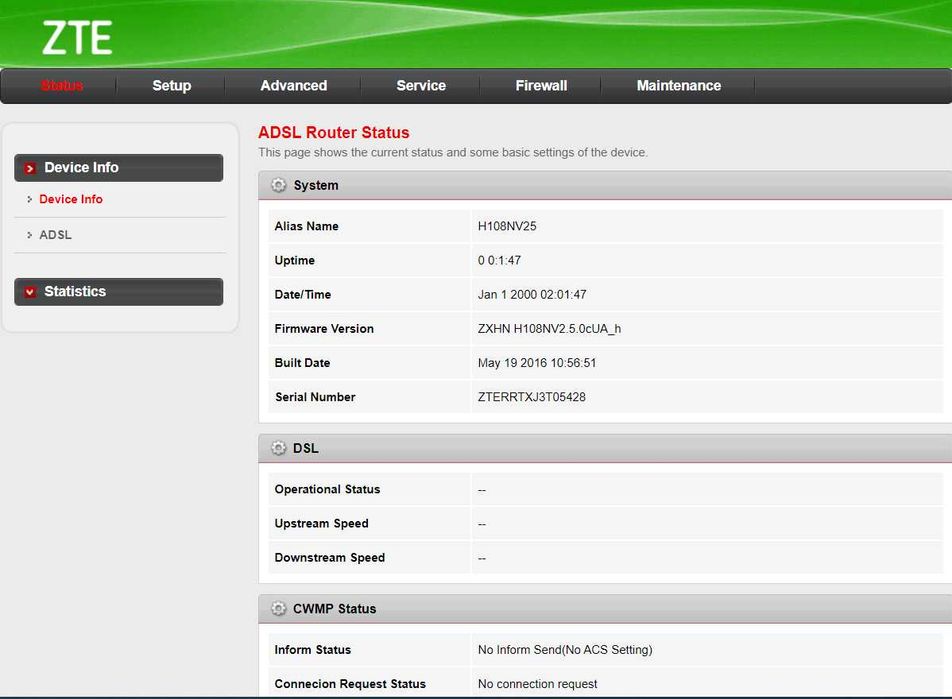
Task: Select the Firewall tab
Action: [541, 86]
